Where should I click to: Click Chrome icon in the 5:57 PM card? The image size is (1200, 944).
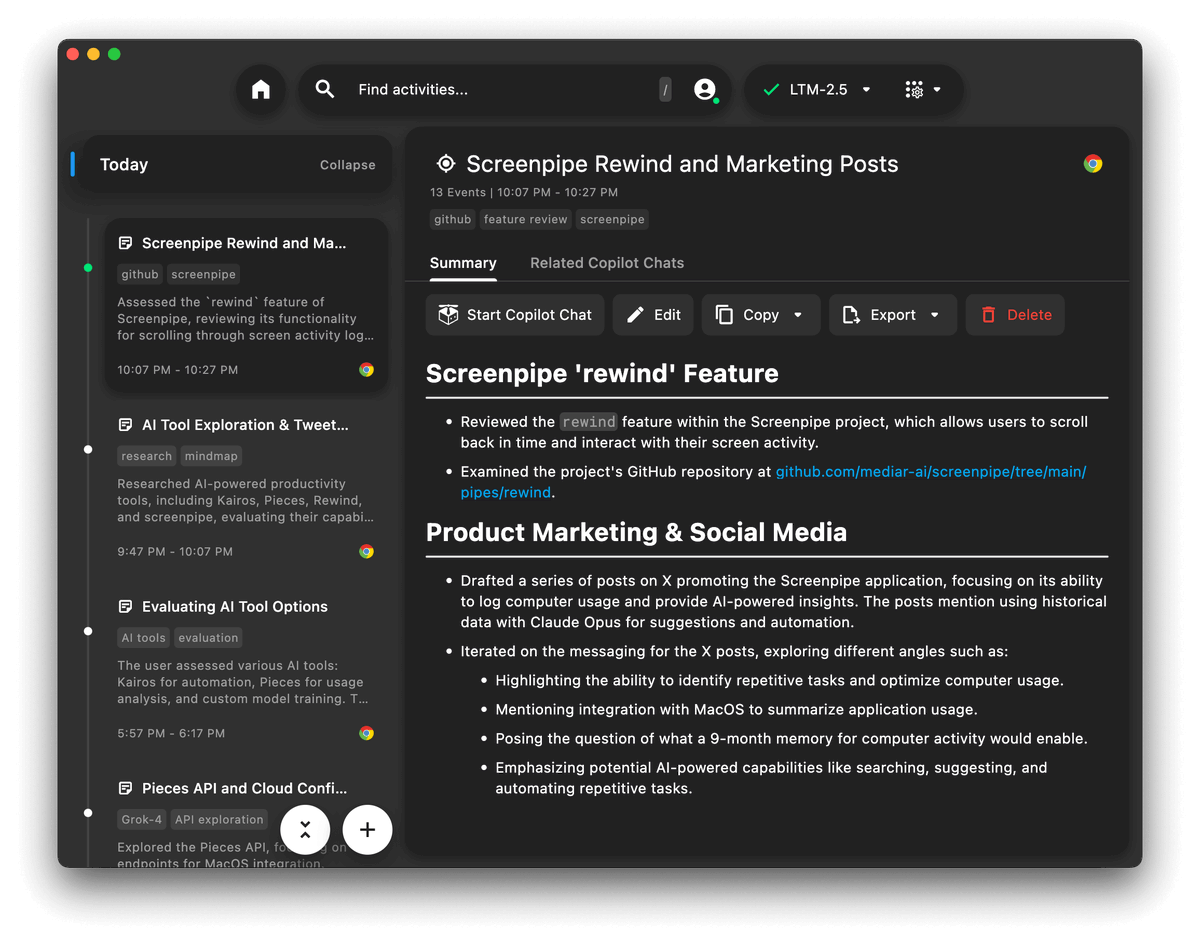tap(367, 733)
